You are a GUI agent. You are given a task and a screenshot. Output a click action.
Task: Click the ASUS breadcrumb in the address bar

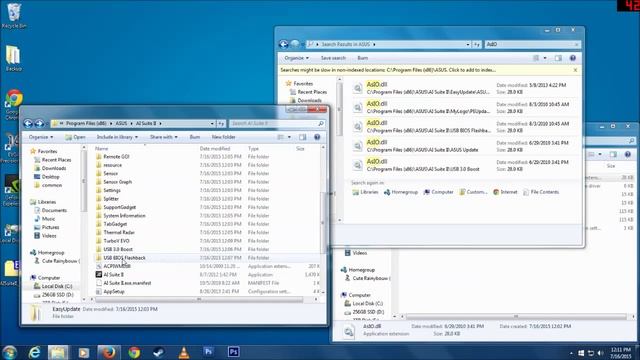tap(121, 123)
